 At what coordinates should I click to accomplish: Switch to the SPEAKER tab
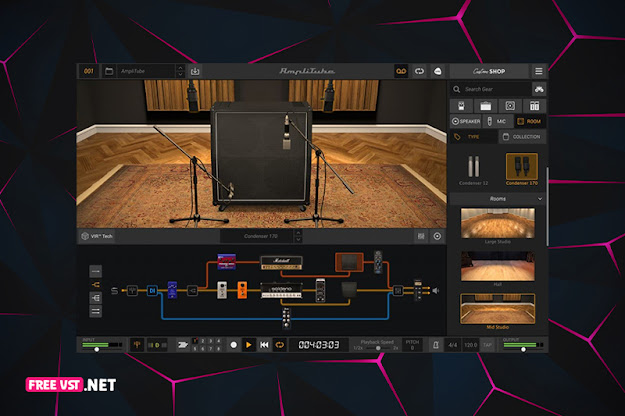[466, 122]
